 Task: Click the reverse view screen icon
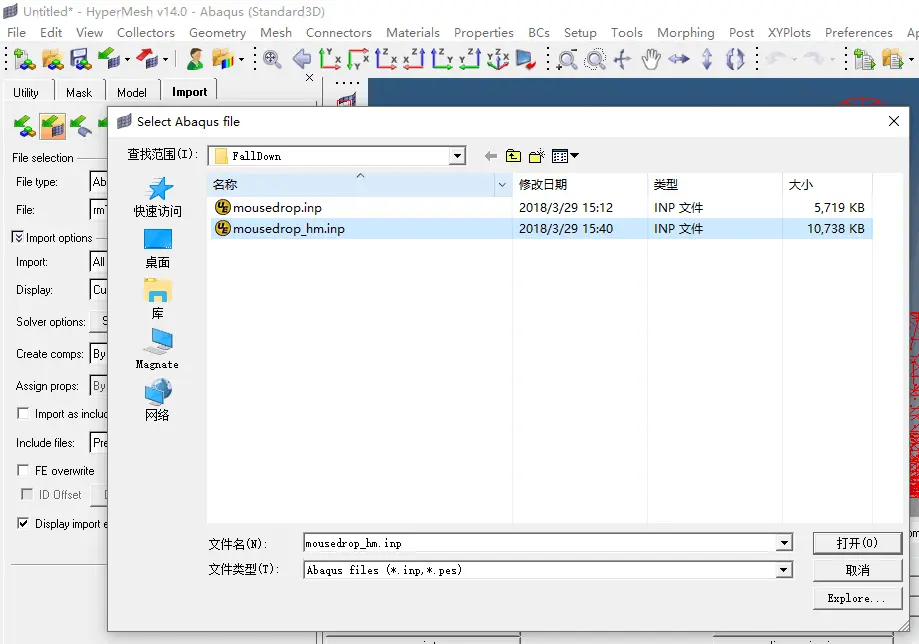525,59
